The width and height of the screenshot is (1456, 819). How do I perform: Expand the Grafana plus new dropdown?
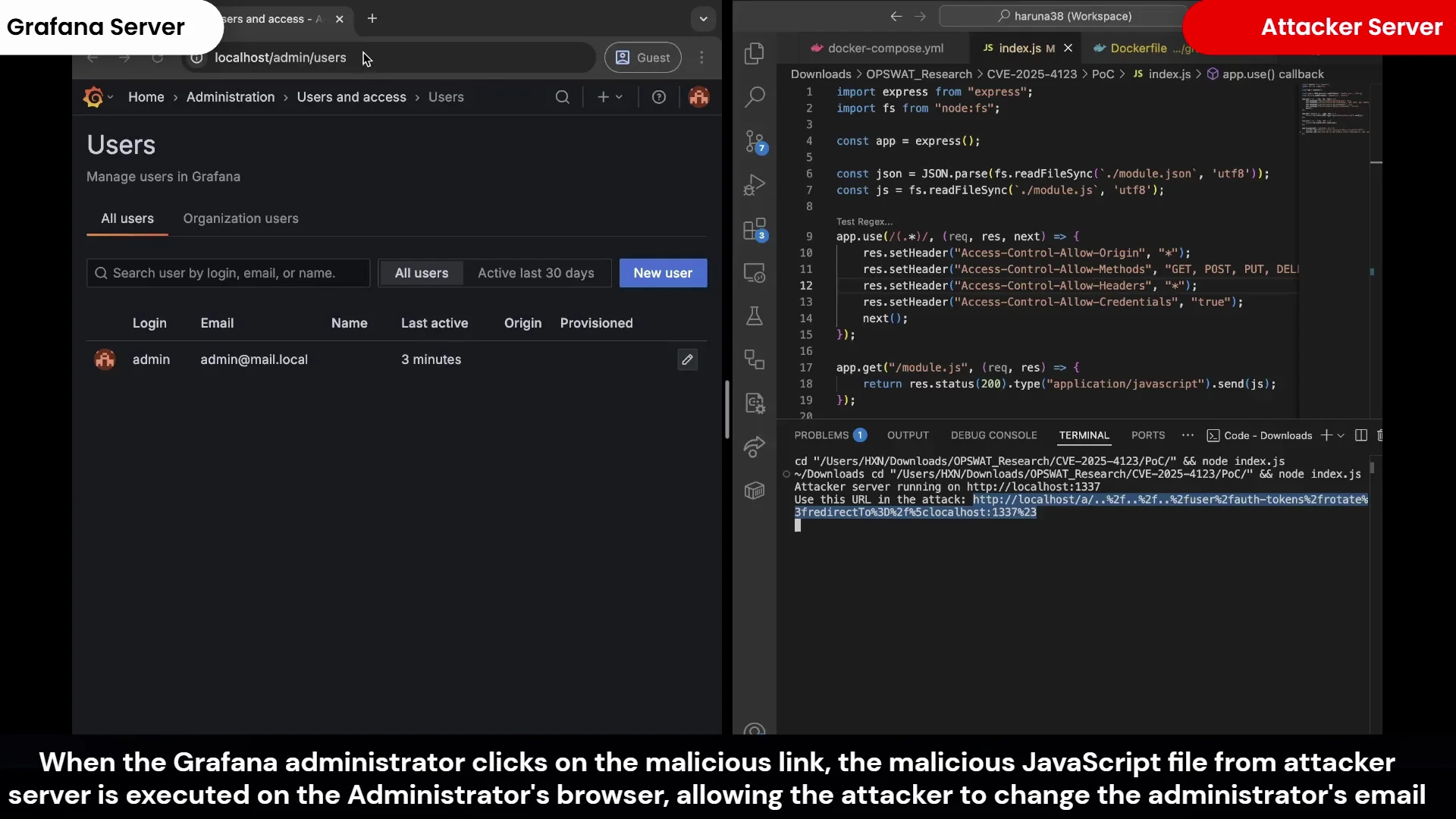[x=610, y=97]
